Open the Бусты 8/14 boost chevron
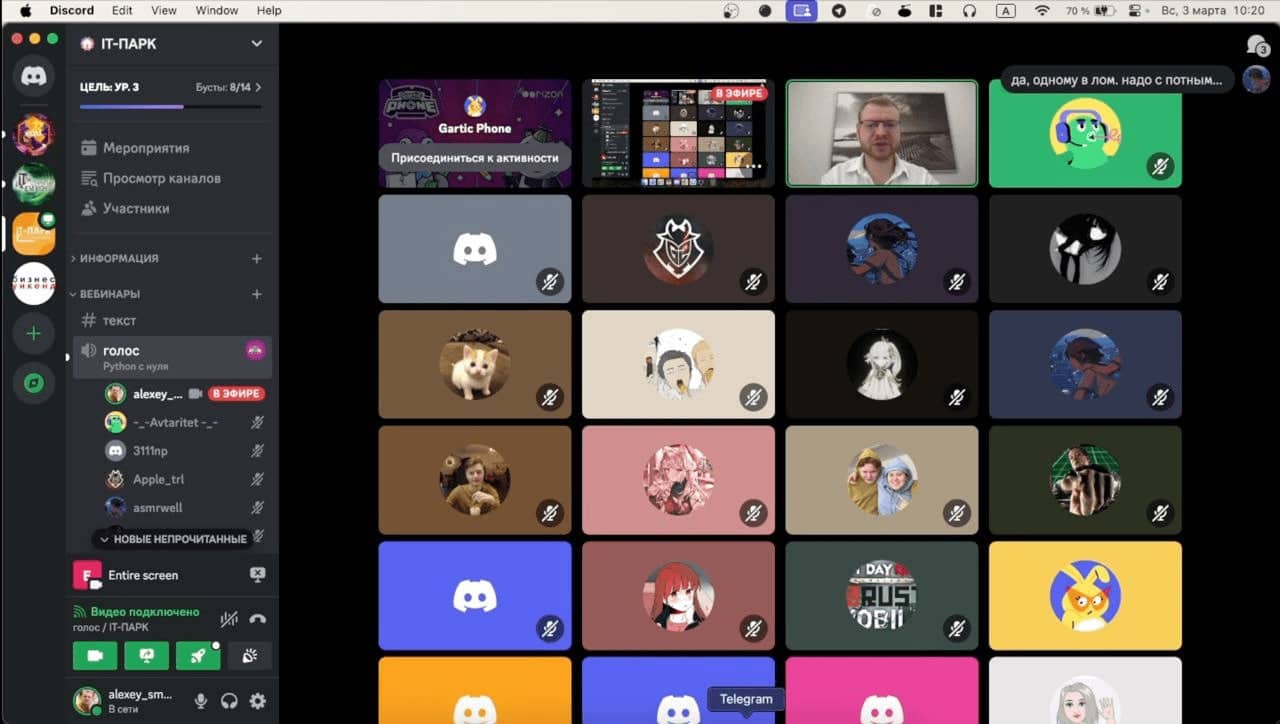 258,87
